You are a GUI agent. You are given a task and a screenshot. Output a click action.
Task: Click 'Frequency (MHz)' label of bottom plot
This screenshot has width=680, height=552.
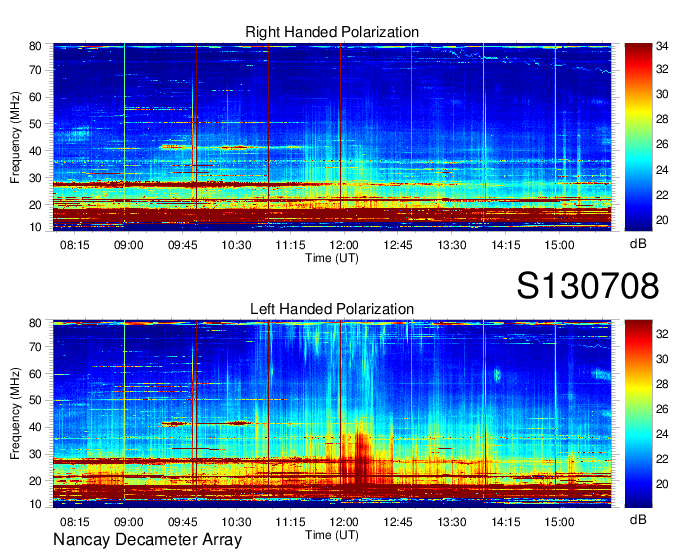pos(15,414)
